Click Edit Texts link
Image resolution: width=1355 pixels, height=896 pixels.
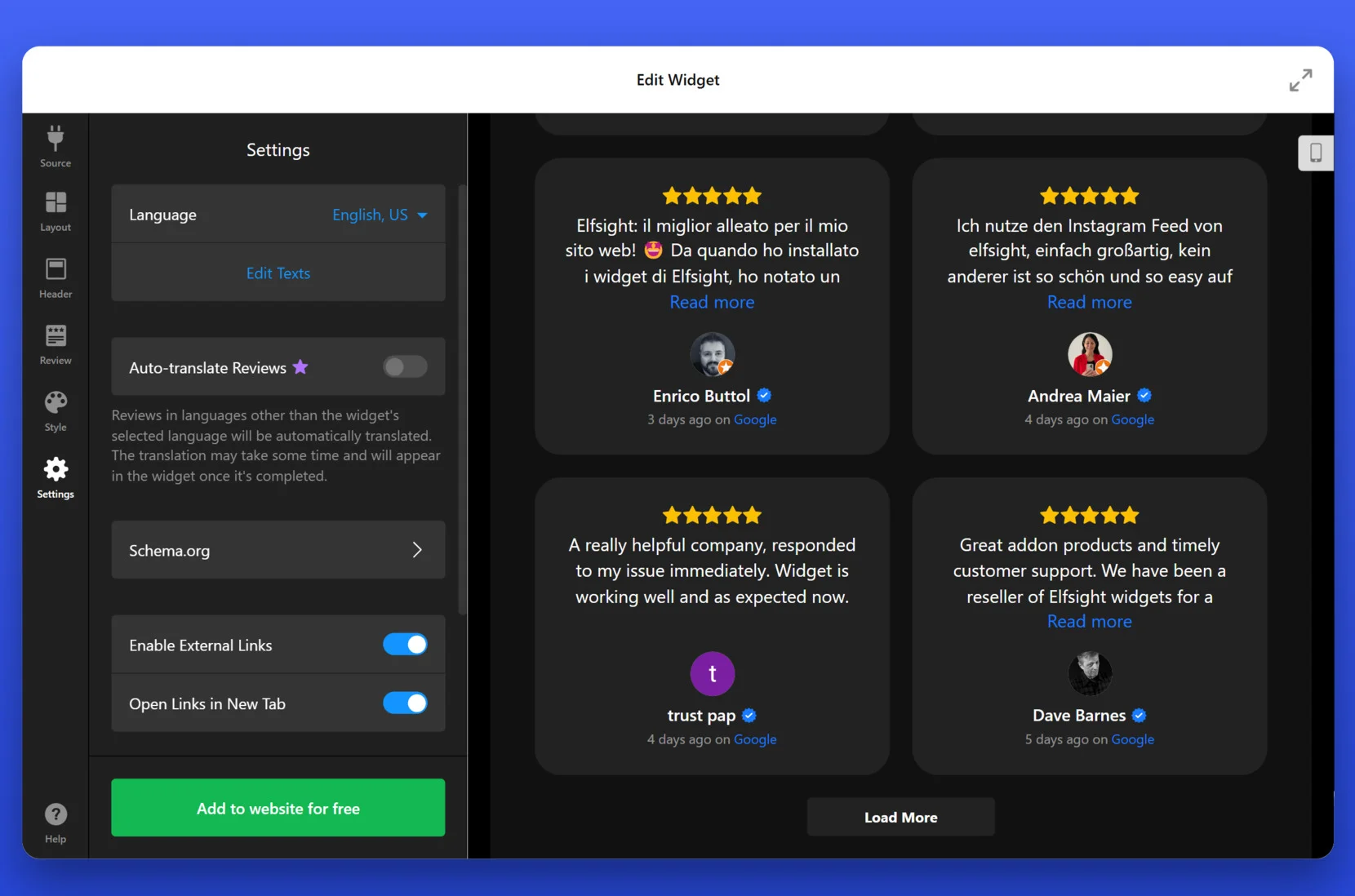(278, 273)
